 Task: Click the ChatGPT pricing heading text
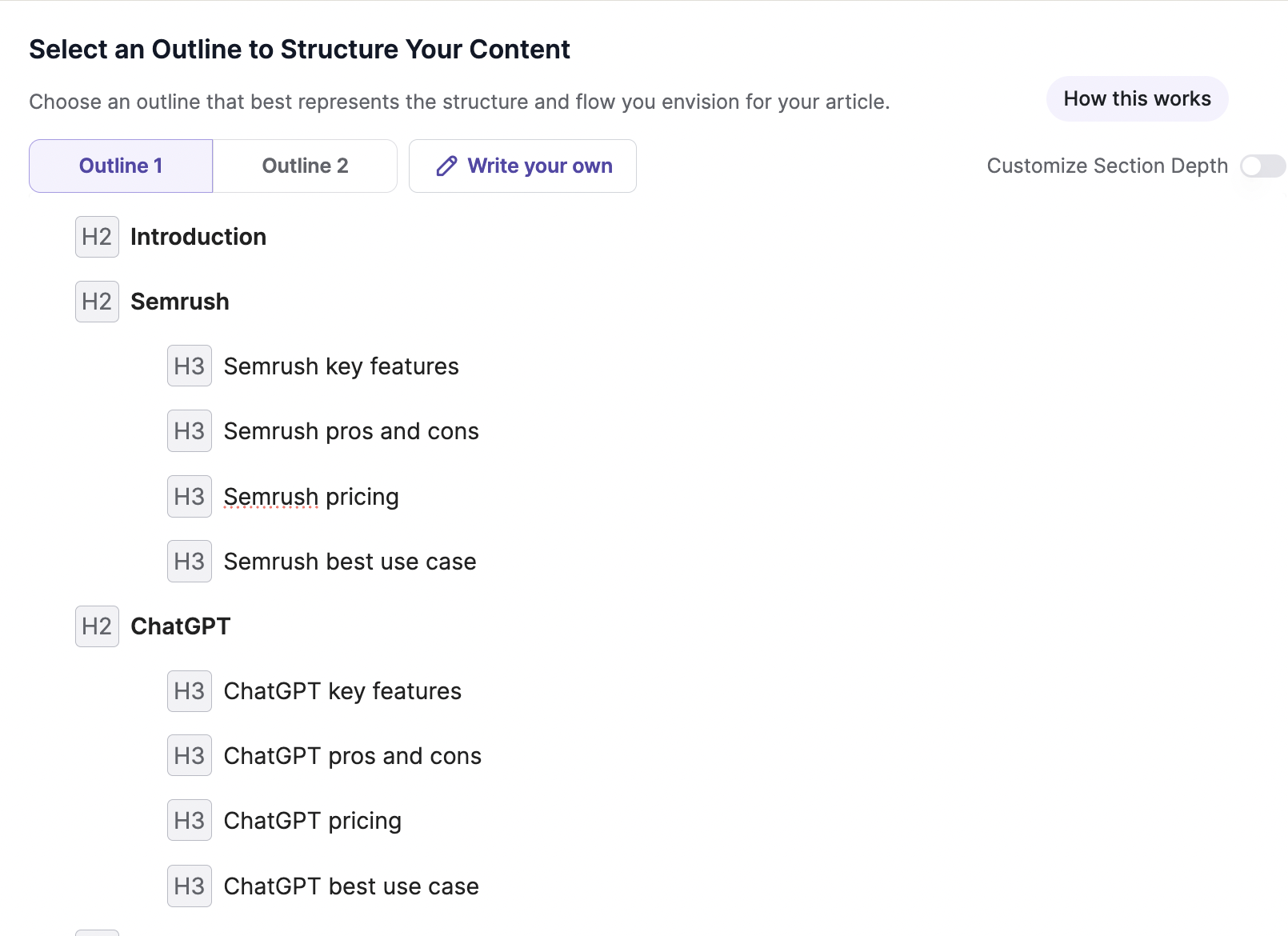point(313,820)
